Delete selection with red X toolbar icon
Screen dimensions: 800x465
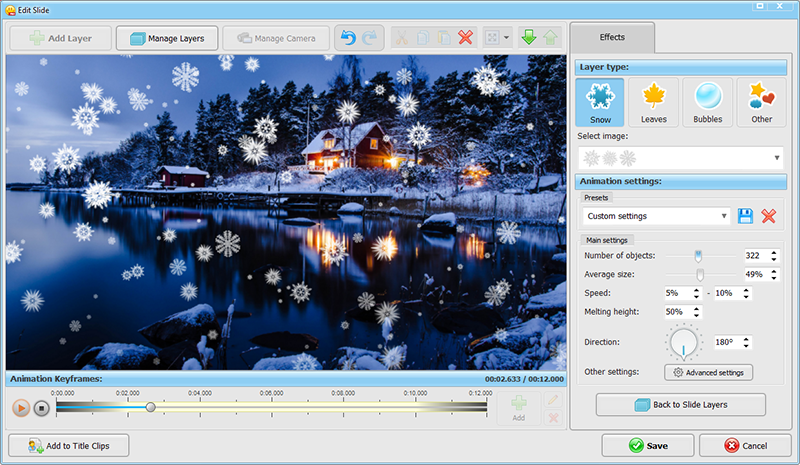[x=465, y=38]
